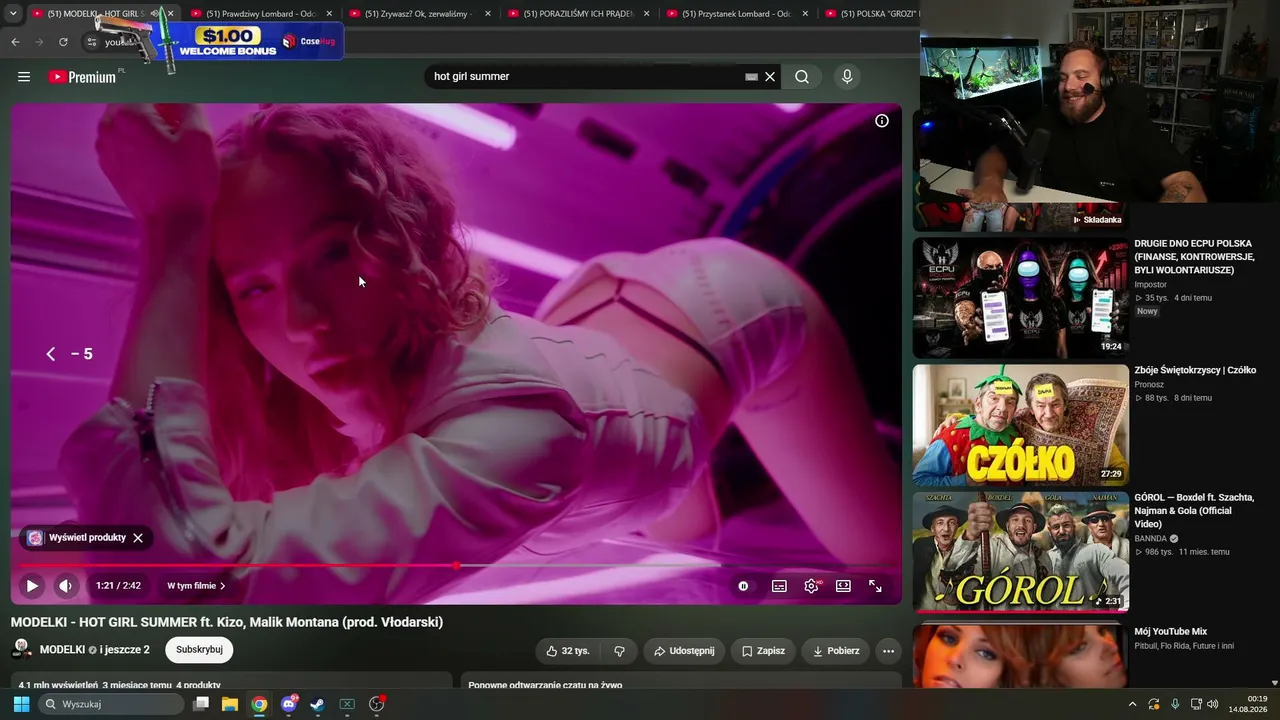
Task: Mute the video volume
Action: tap(66, 586)
